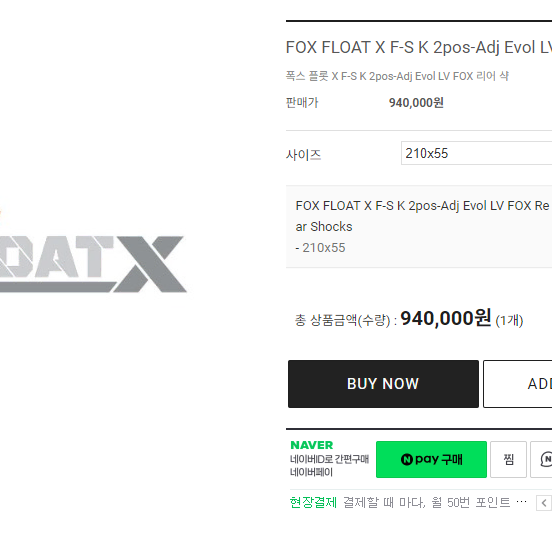Click the 찜 wishlist button
The height and width of the screenshot is (552, 552).
508,459
